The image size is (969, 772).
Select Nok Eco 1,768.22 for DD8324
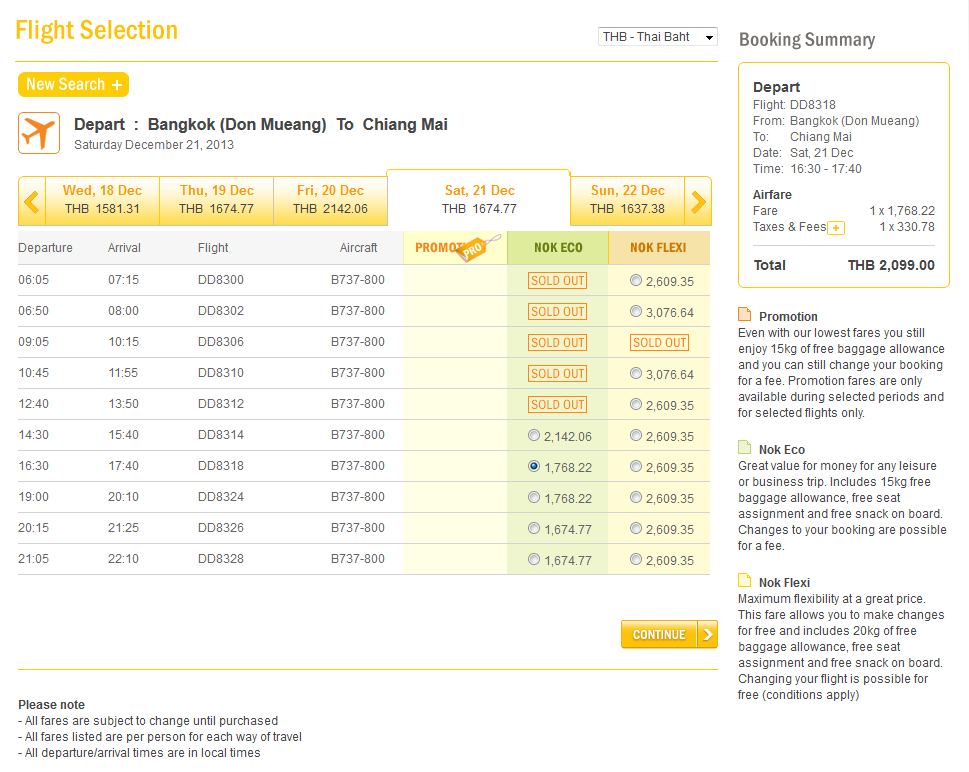click(x=534, y=497)
